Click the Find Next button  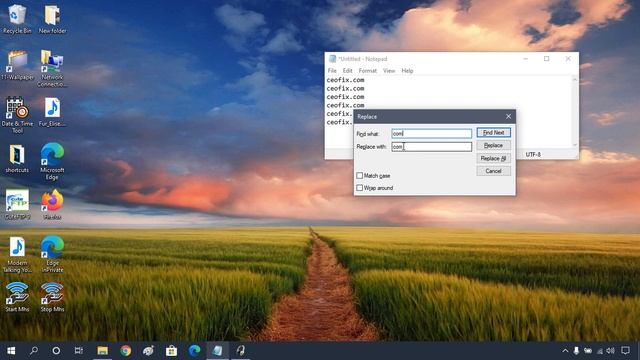pos(493,132)
